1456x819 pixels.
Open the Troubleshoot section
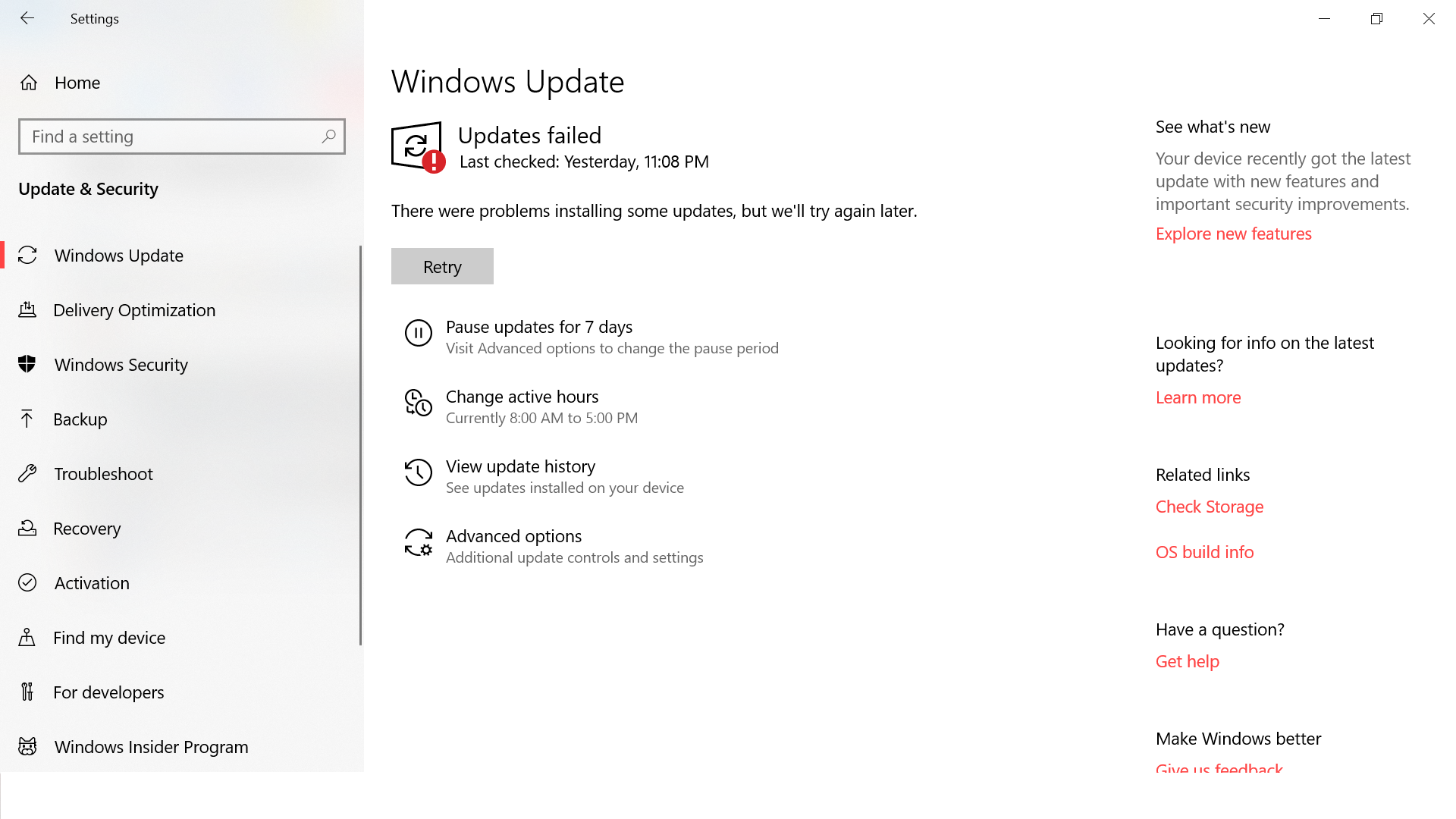pos(180,474)
